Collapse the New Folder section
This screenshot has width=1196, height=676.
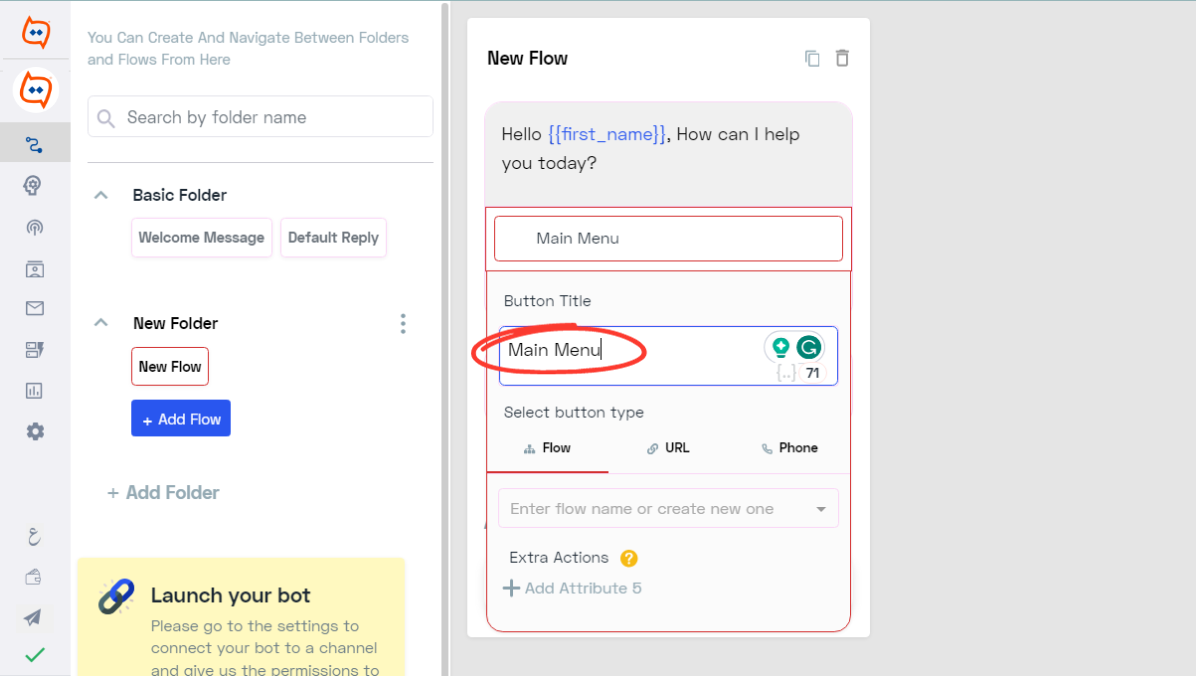[x=101, y=323]
